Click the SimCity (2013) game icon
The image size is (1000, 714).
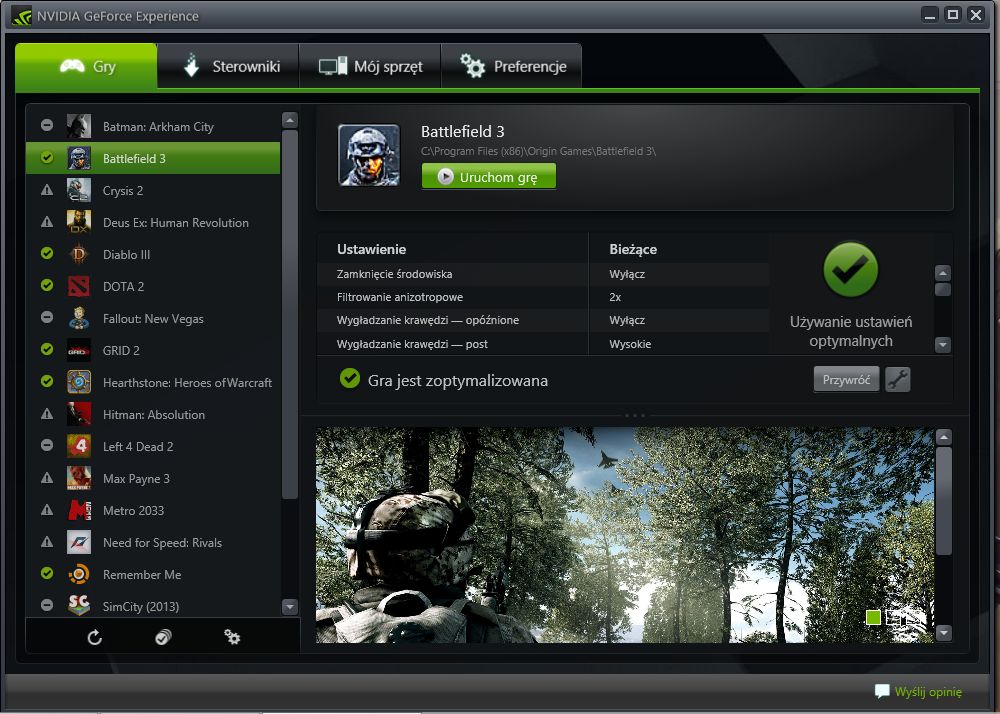(x=79, y=605)
